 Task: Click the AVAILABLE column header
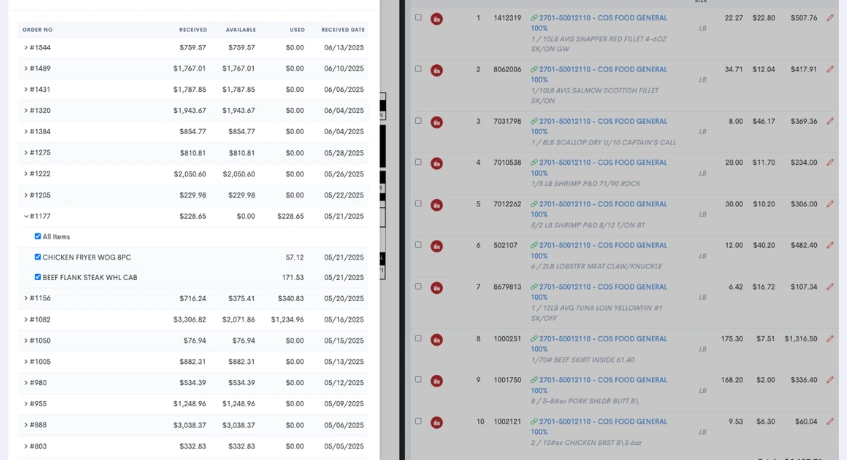(241, 30)
